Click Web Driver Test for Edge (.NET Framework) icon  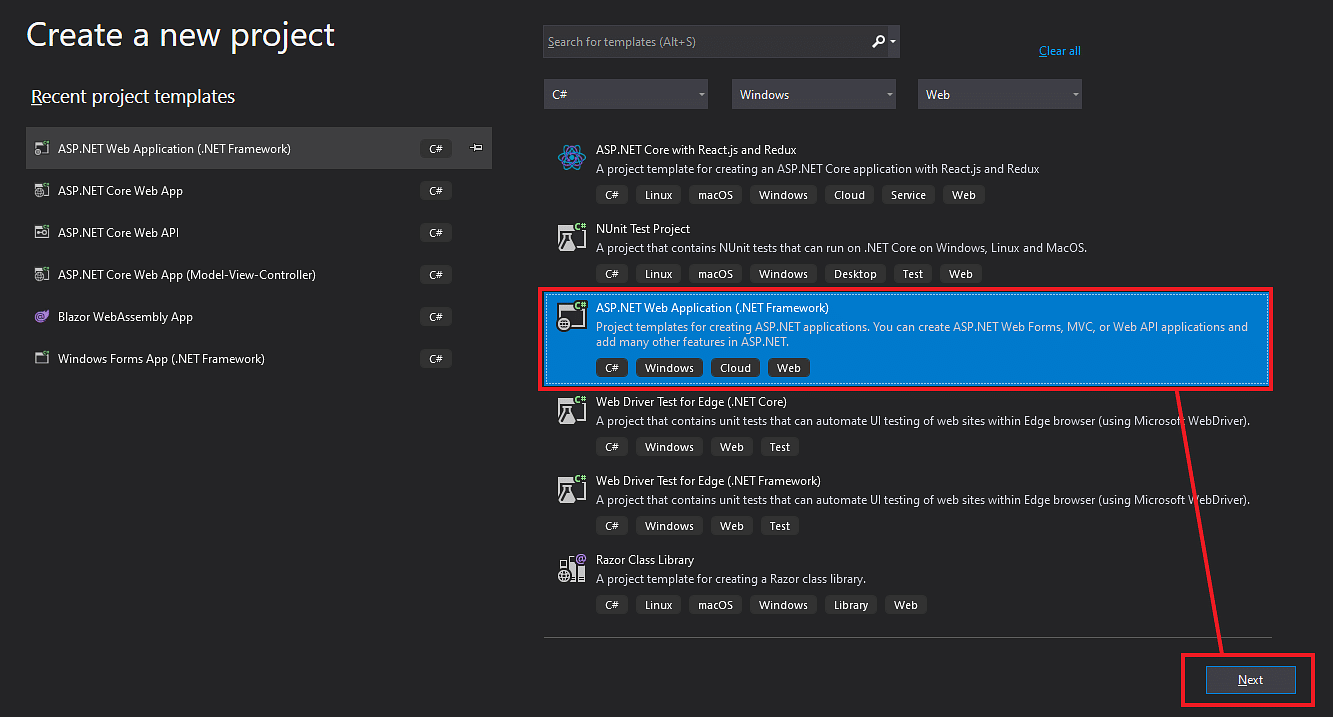tap(571, 488)
